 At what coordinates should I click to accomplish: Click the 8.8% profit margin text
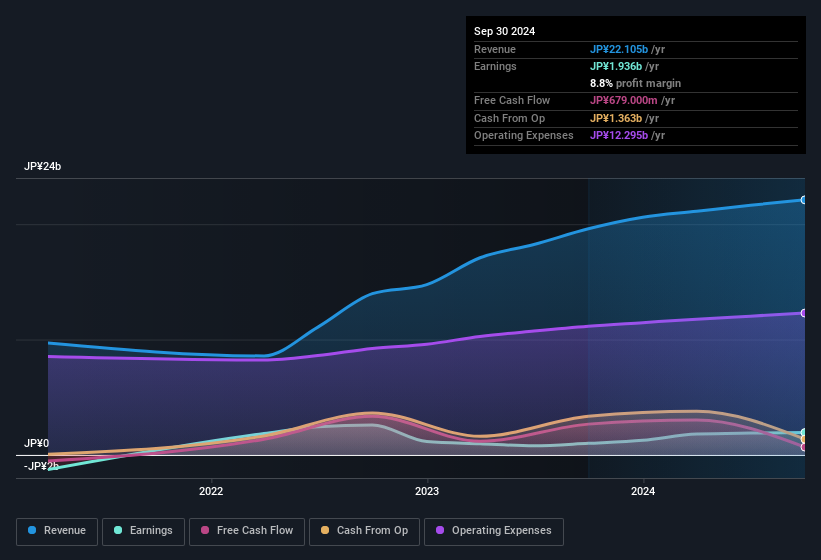(635, 83)
